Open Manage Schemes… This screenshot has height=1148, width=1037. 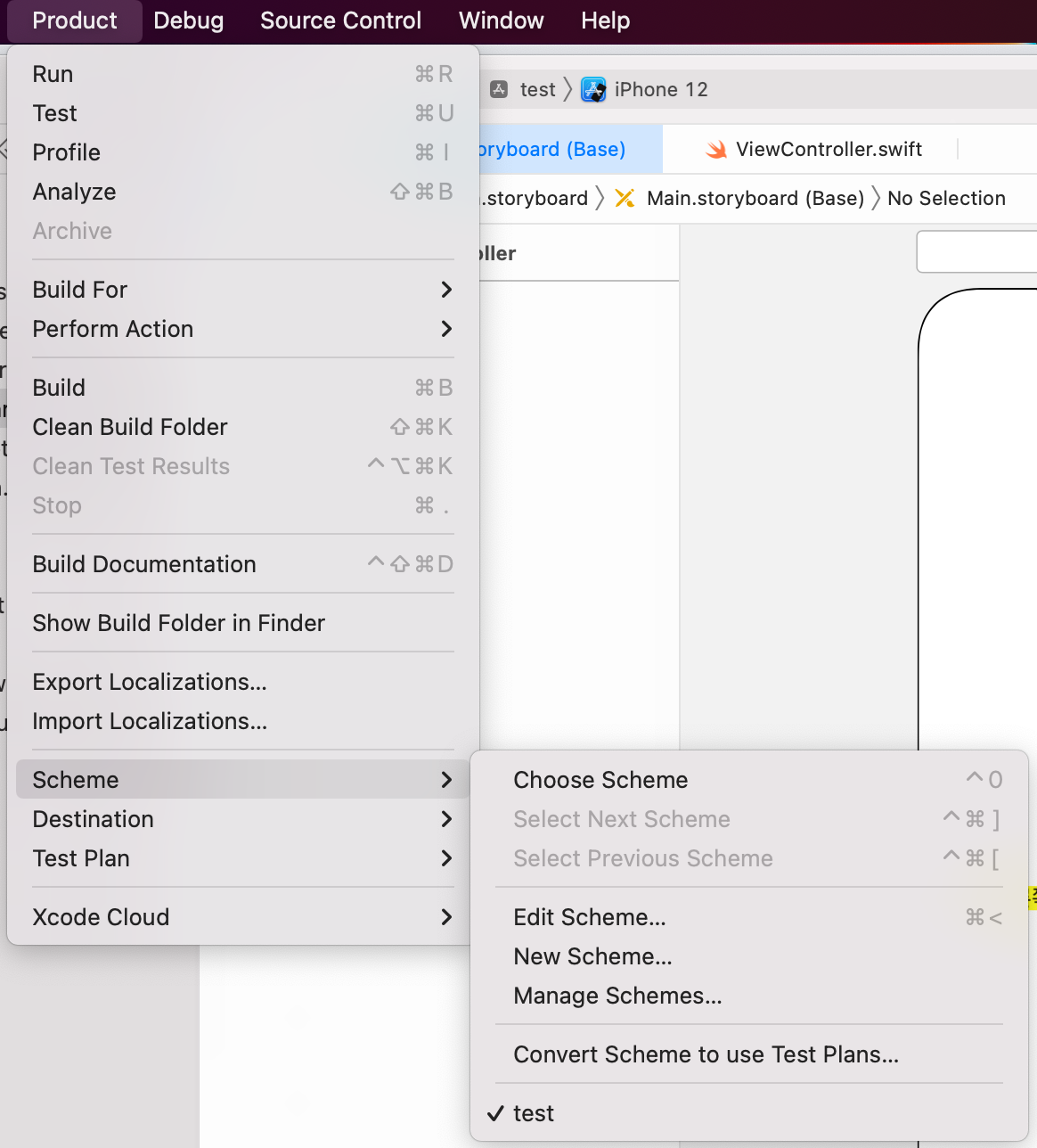coord(748,996)
